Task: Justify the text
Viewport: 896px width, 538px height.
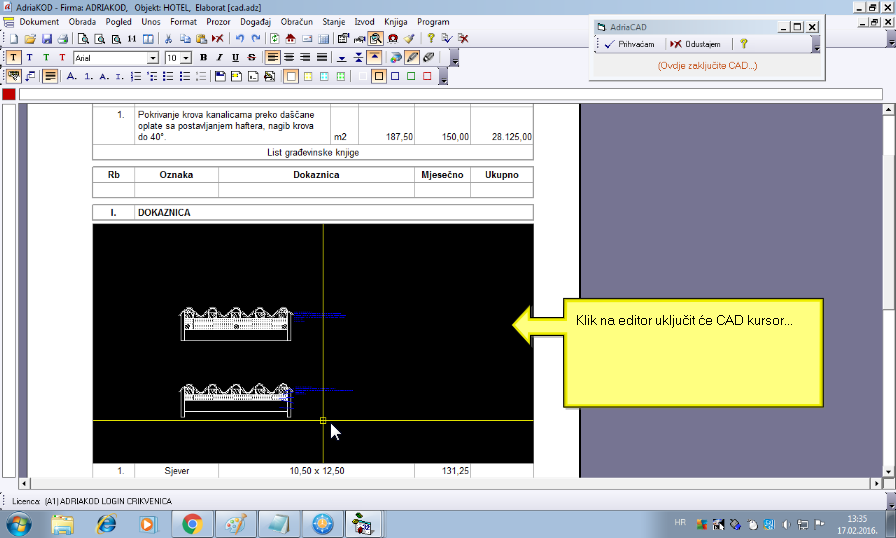Action: click(322, 58)
